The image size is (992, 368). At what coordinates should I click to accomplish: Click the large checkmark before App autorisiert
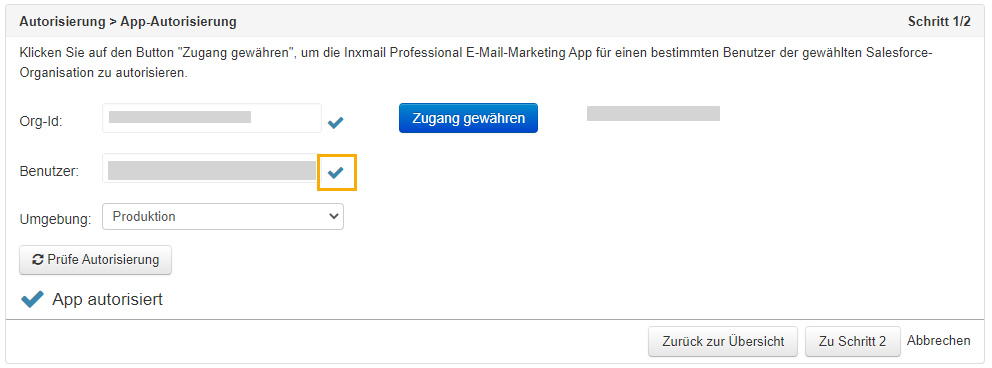pos(32,299)
